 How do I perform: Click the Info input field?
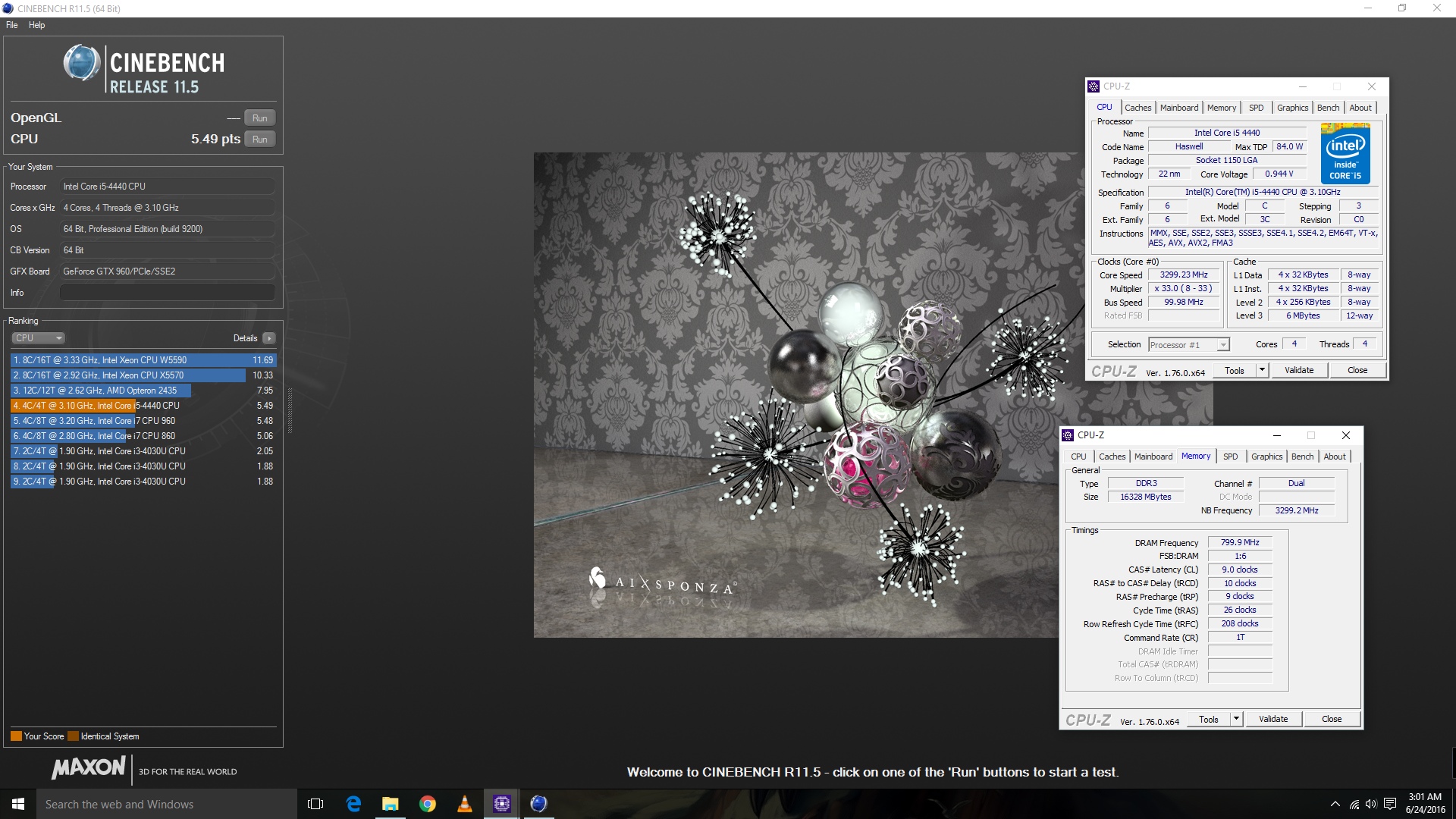(168, 293)
